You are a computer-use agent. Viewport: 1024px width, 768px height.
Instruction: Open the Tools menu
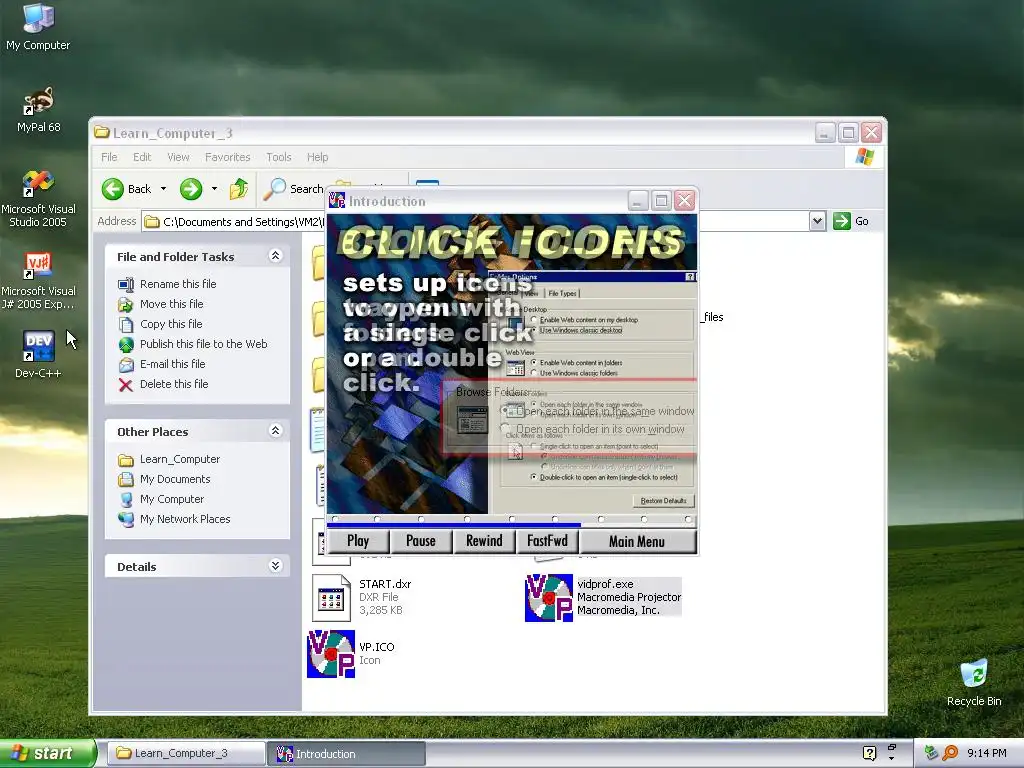[278, 157]
